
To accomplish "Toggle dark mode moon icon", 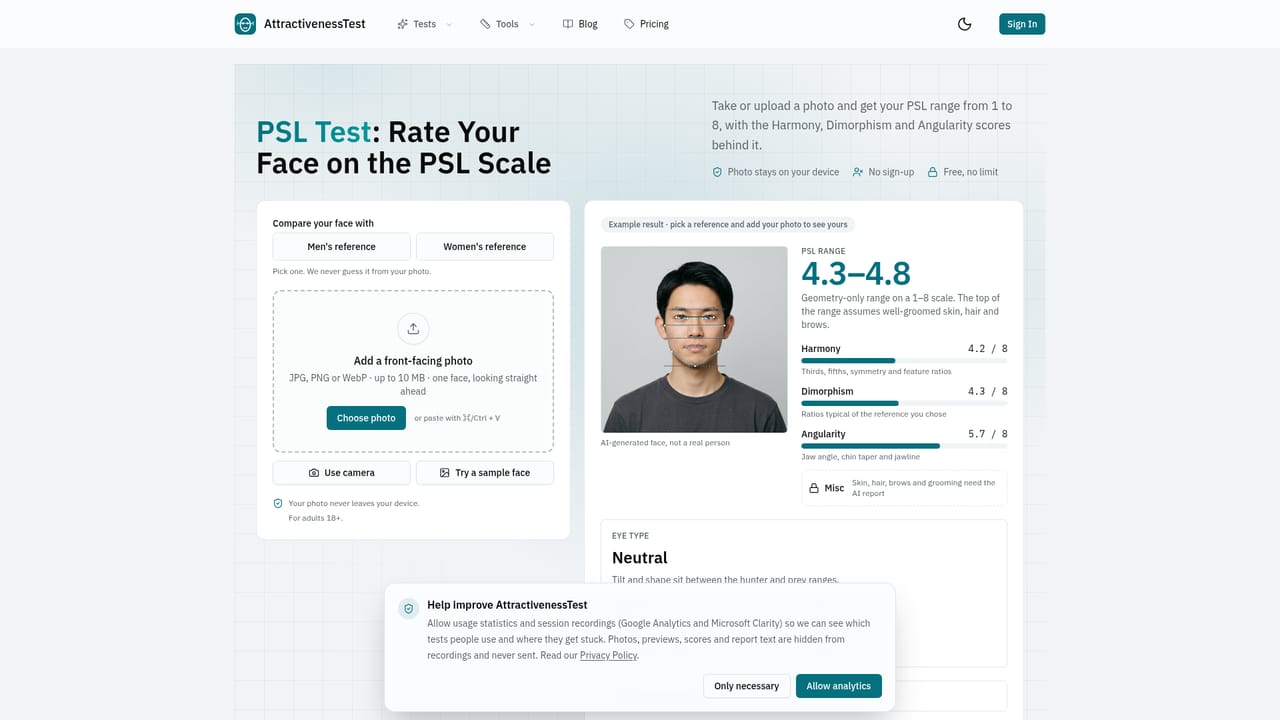I will click(x=964, y=24).
